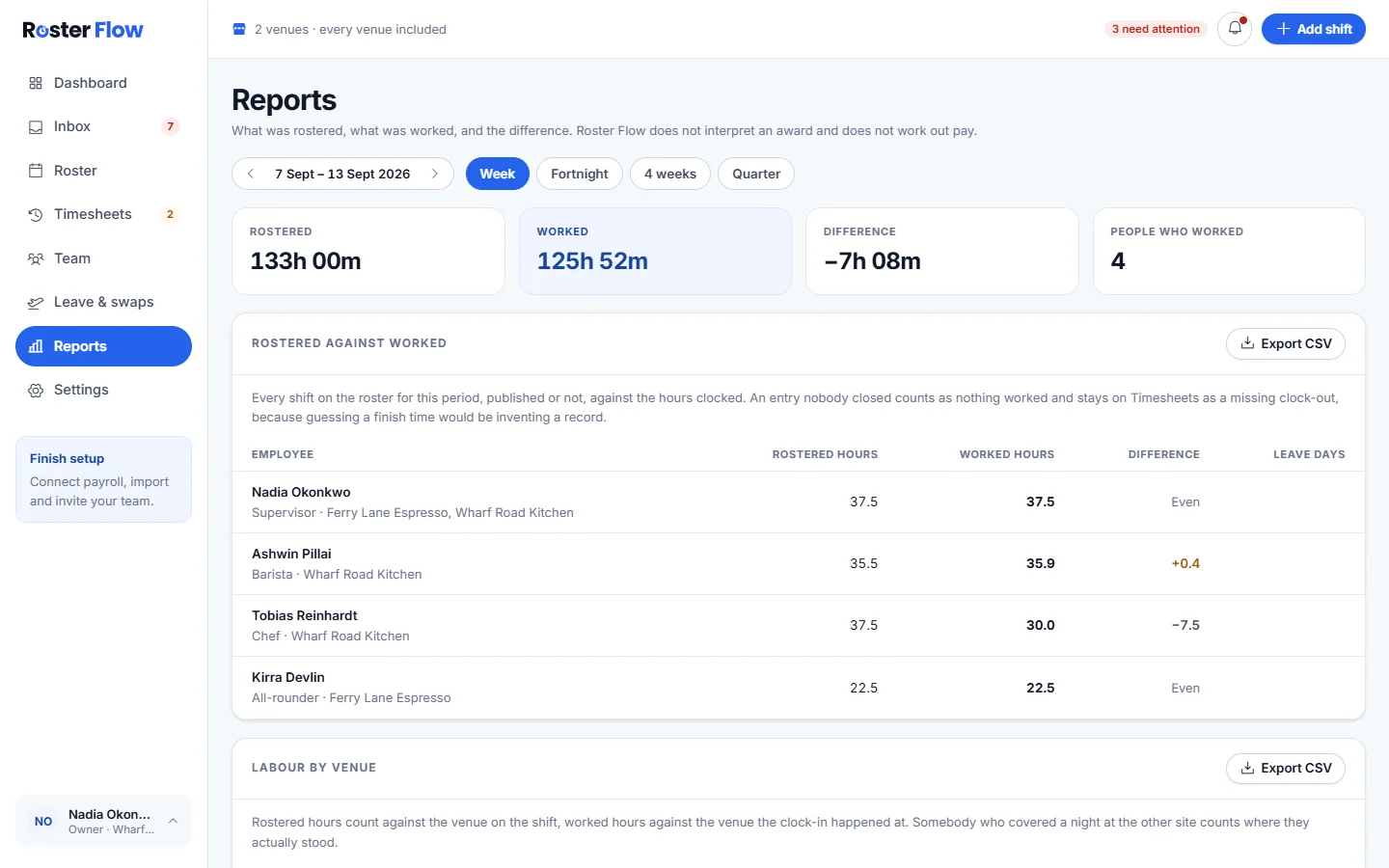1389x868 pixels.
Task: Open Tobias Reinhardt's report row
Action: pos(799,625)
